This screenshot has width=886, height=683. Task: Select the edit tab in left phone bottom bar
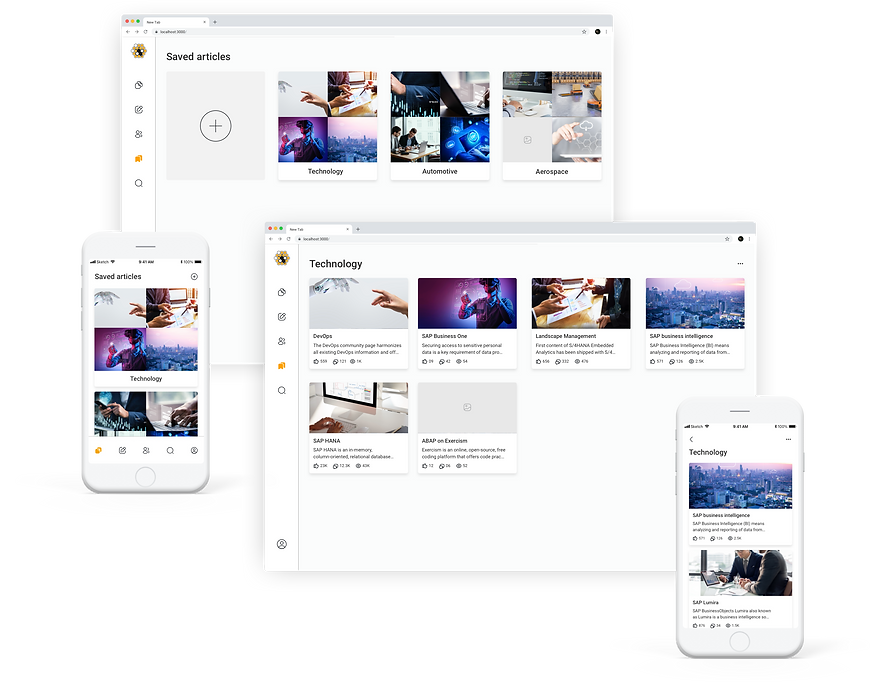point(122,451)
